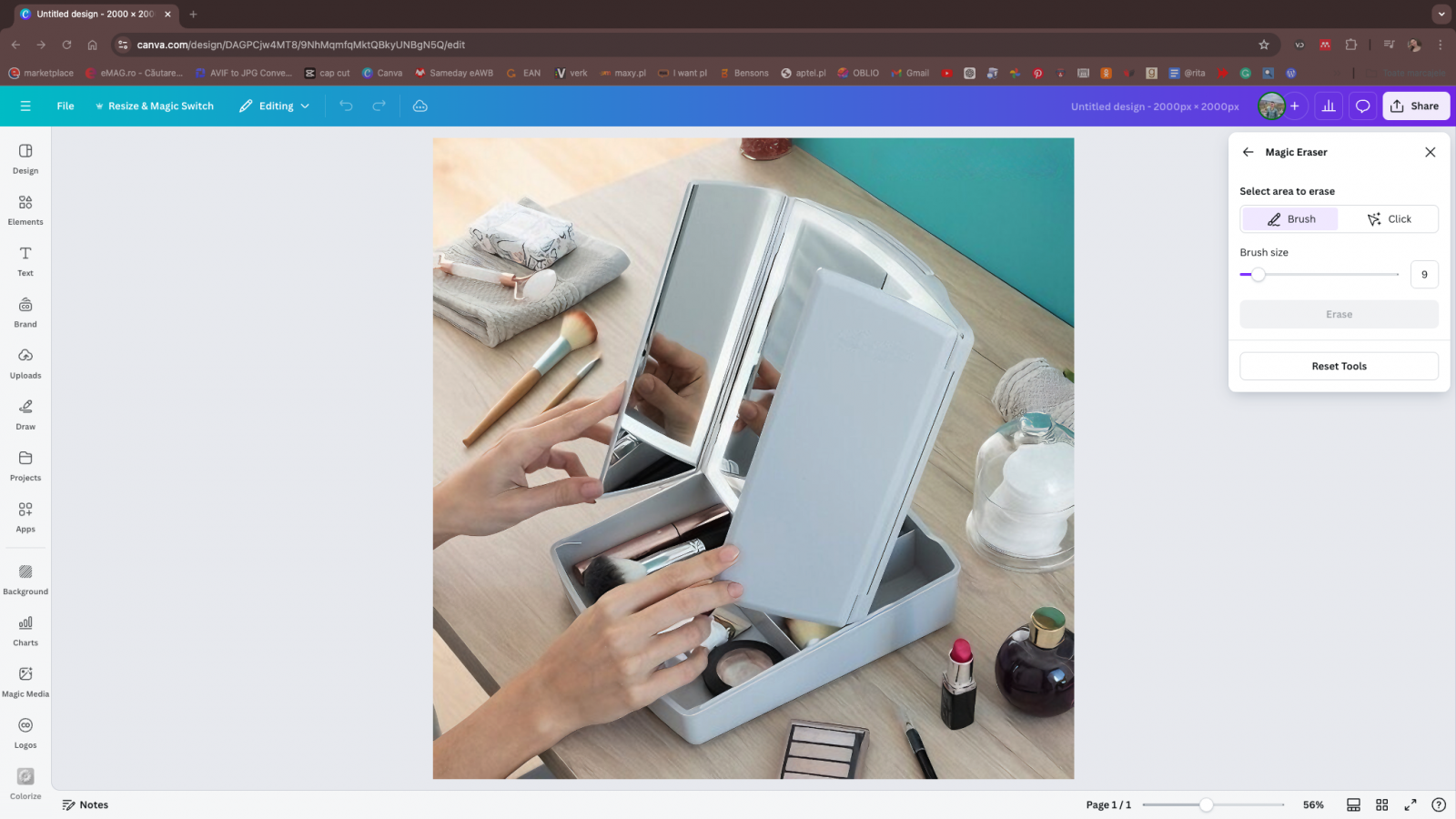This screenshot has width=1456, height=819.
Task: Open the Sameday eAWB bookmark
Action: [x=454, y=73]
